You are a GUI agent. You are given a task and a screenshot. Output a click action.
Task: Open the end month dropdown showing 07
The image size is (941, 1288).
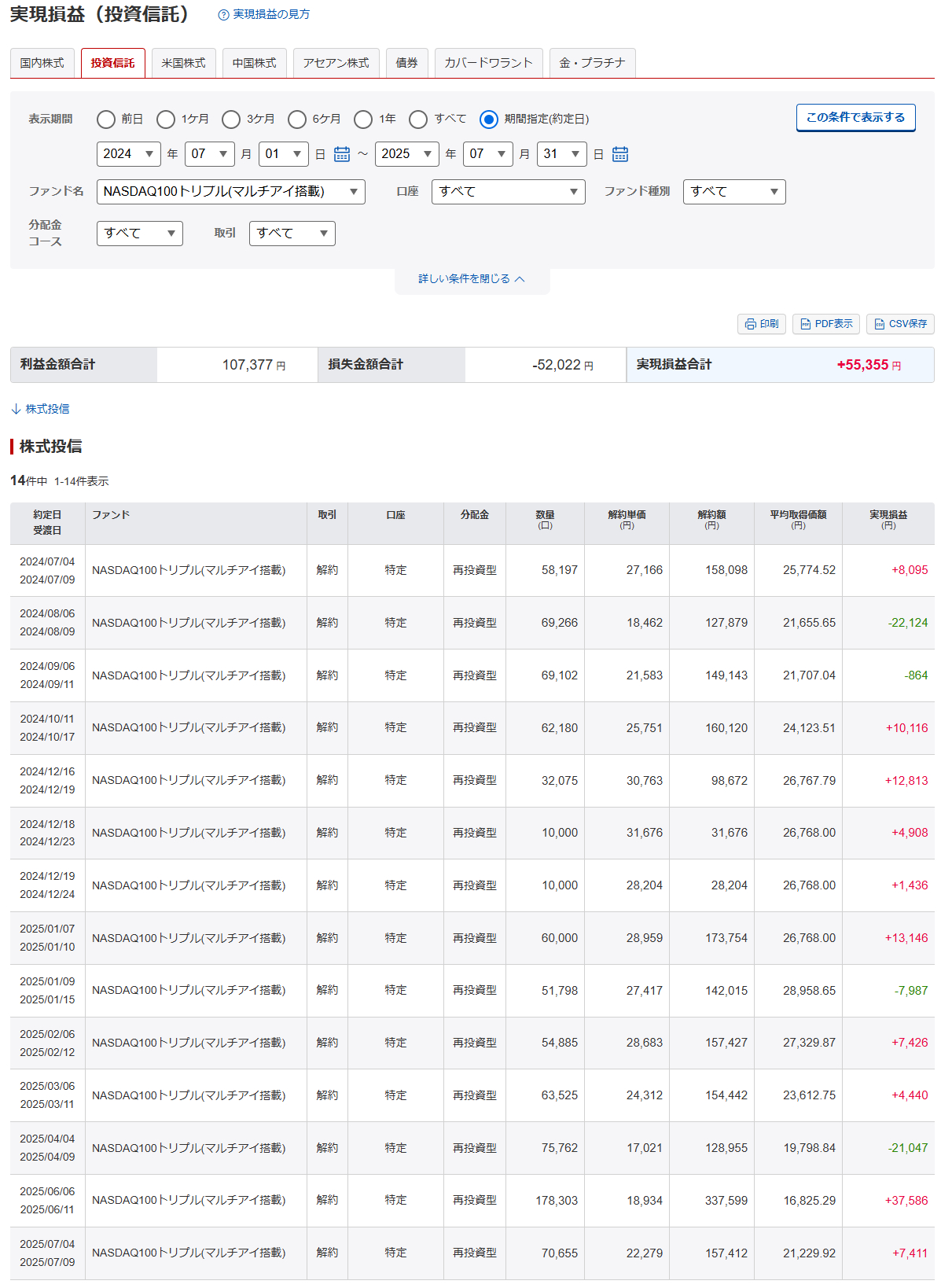[488, 154]
